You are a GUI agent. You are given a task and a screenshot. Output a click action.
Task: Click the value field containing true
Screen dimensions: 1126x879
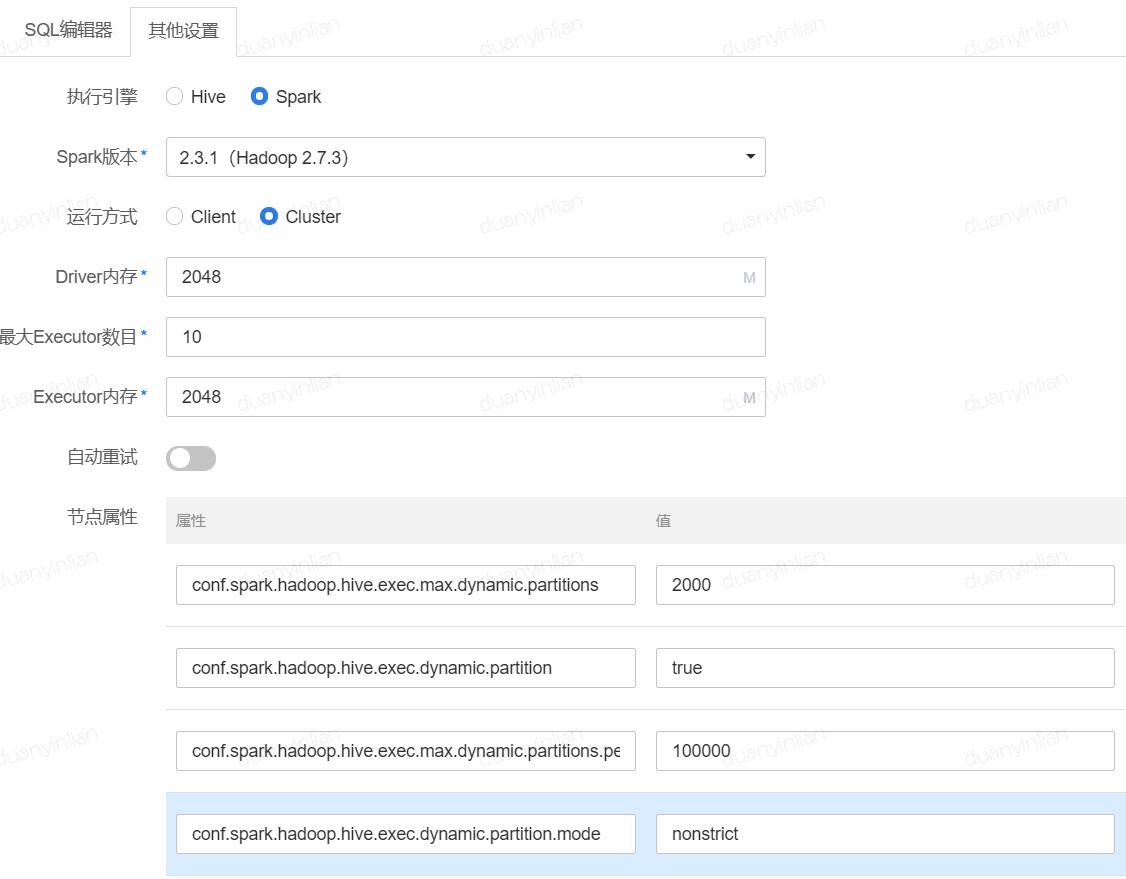pos(884,668)
